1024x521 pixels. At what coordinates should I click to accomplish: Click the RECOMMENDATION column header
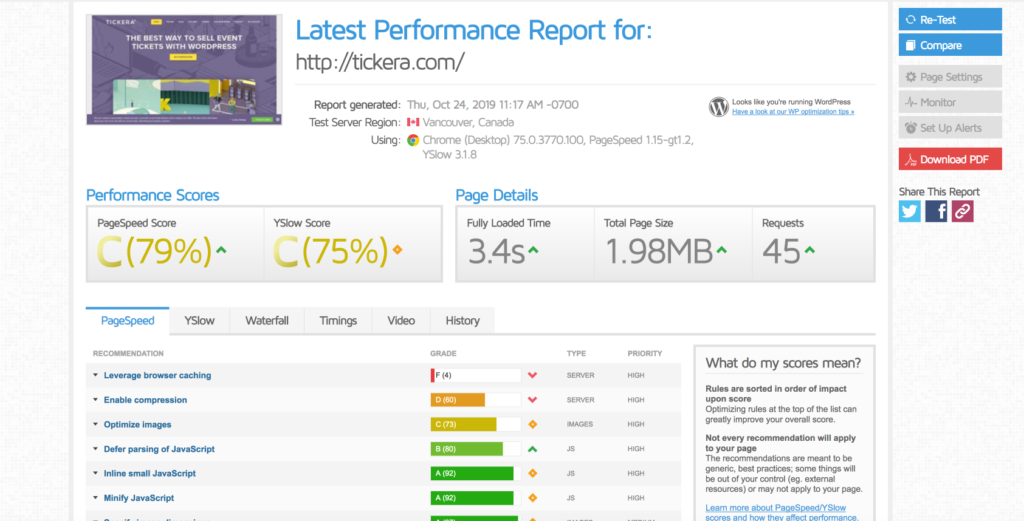[128, 353]
